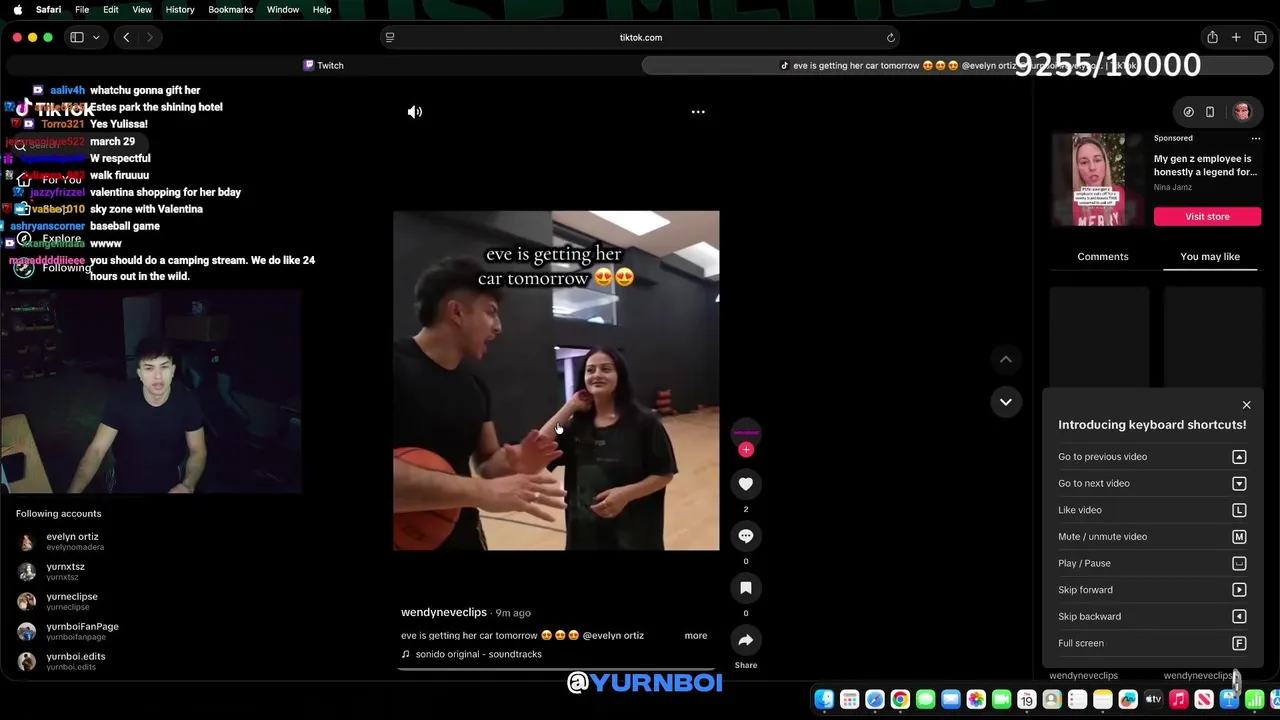Switch to the Twitch browser tab
The image size is (1280, 720).
323,65
